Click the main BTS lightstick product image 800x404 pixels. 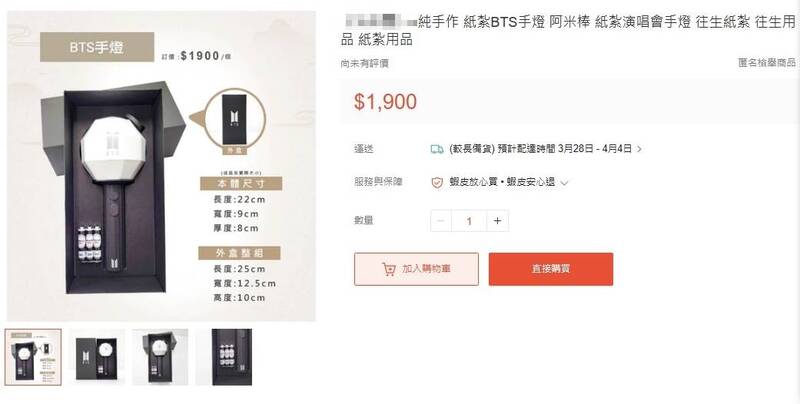click(161, 166)
